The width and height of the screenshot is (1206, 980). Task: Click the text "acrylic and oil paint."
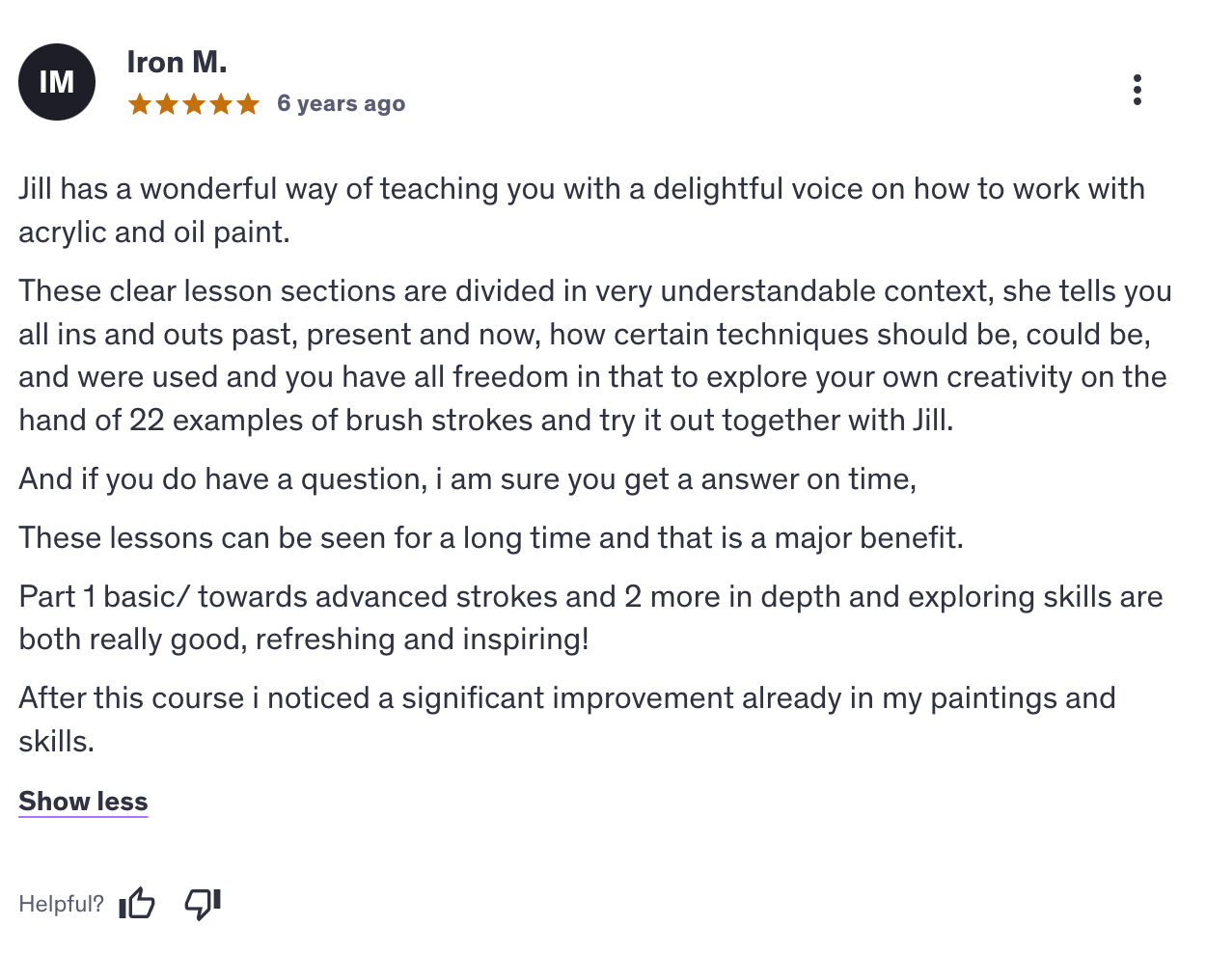154,231
